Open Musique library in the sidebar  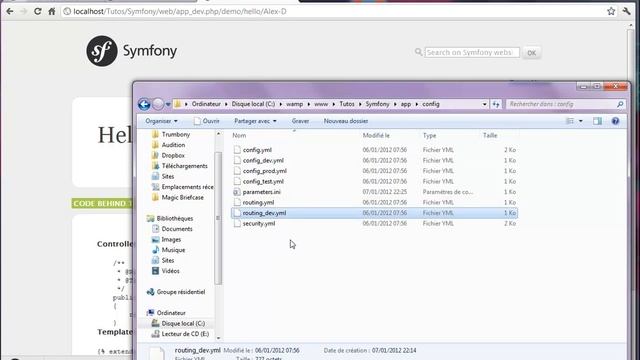(168, 250)
